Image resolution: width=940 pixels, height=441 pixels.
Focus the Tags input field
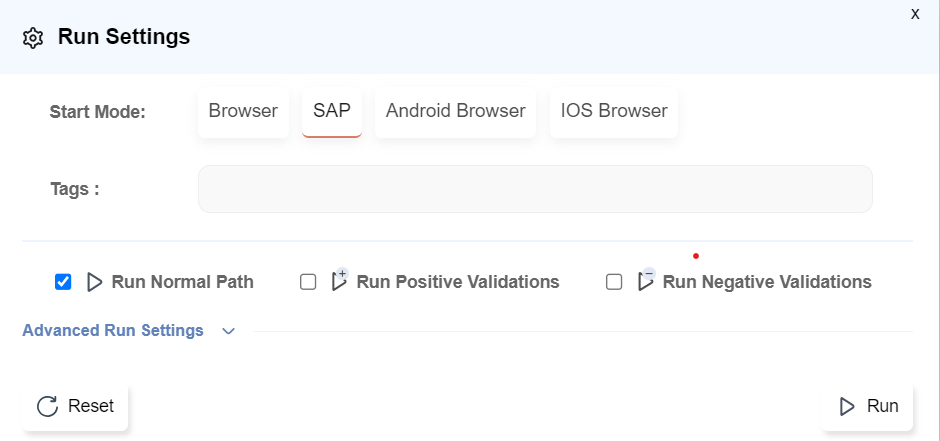point(535,189)
